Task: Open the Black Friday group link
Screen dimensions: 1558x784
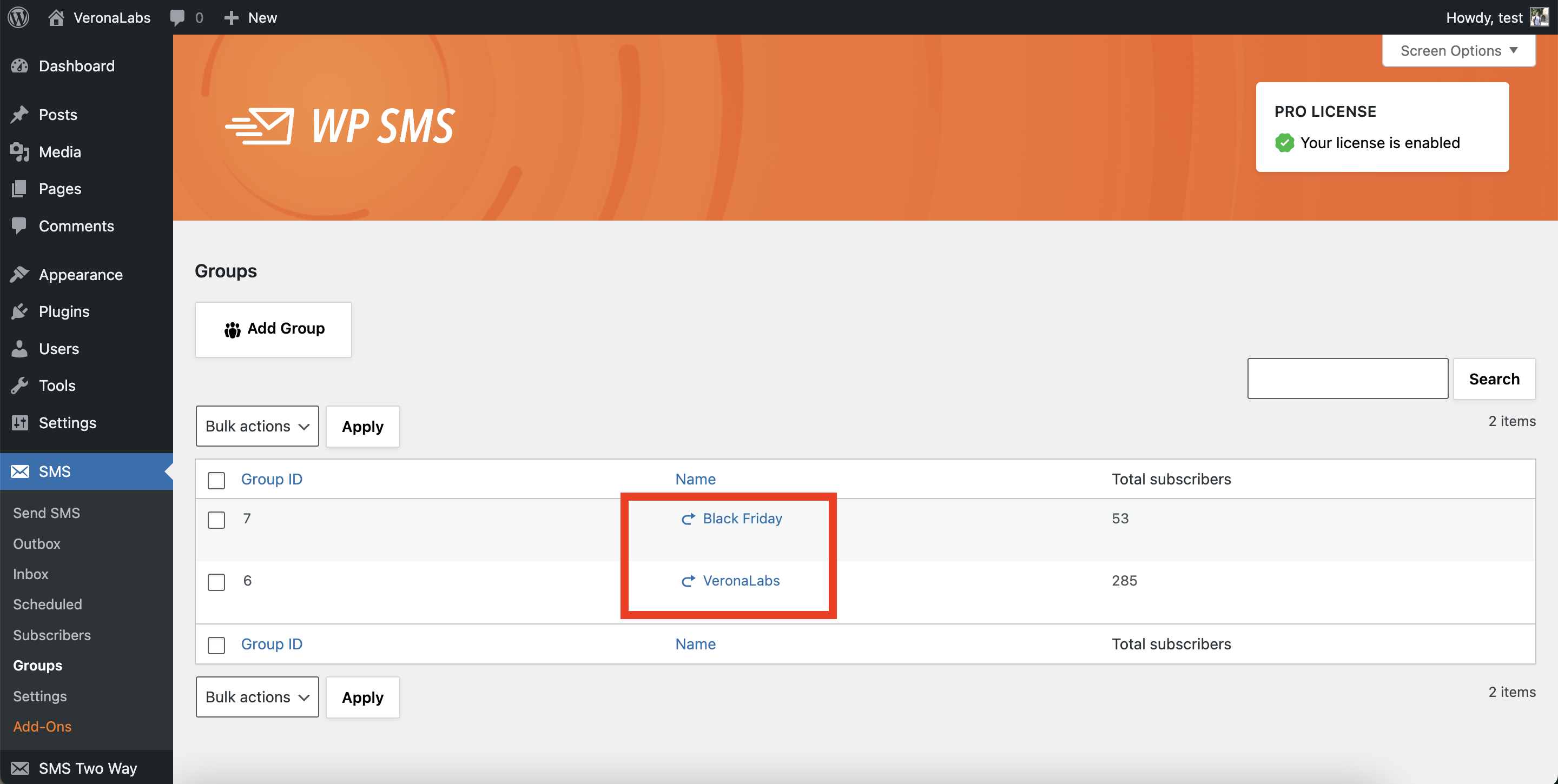Action: [x=742, y=519]
